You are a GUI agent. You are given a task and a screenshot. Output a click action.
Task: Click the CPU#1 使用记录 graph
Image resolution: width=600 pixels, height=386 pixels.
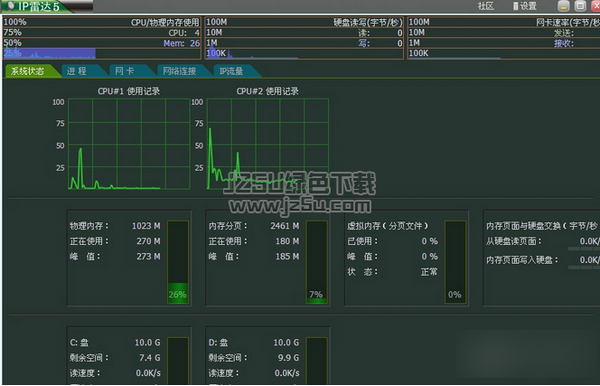pyautogui.click(x=129, y=144)
